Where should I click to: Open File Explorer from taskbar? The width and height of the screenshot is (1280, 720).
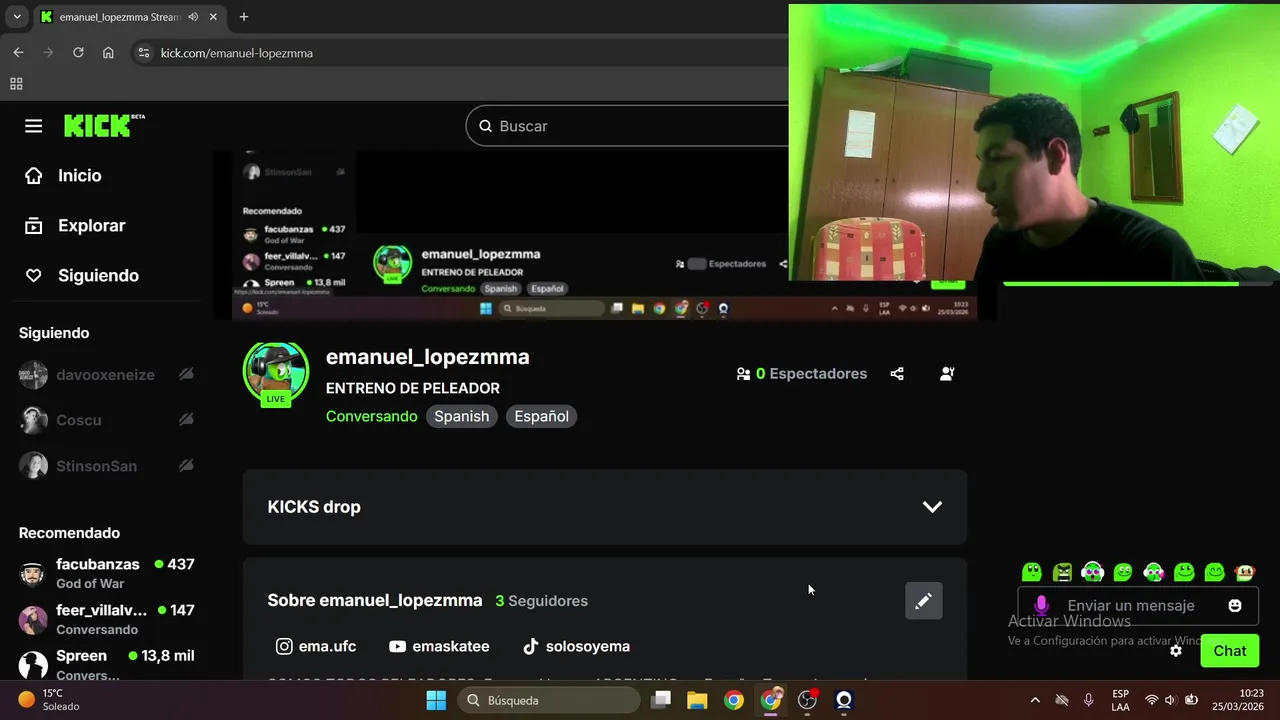(697, 700)
